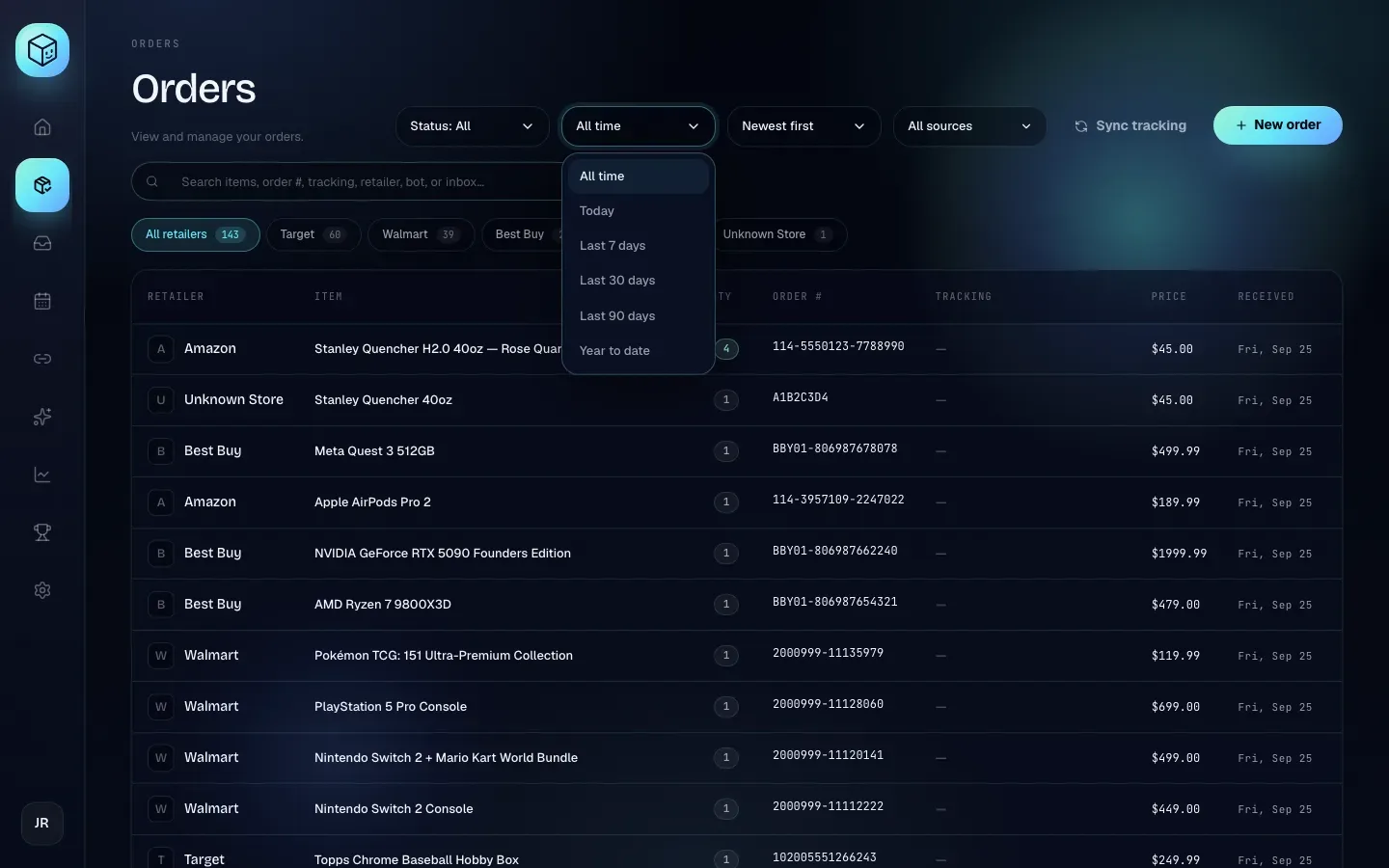Open the Newest first sort dropdown
Image resolution: width=1389 pixels, height=868 pixels.
(803, 126)
